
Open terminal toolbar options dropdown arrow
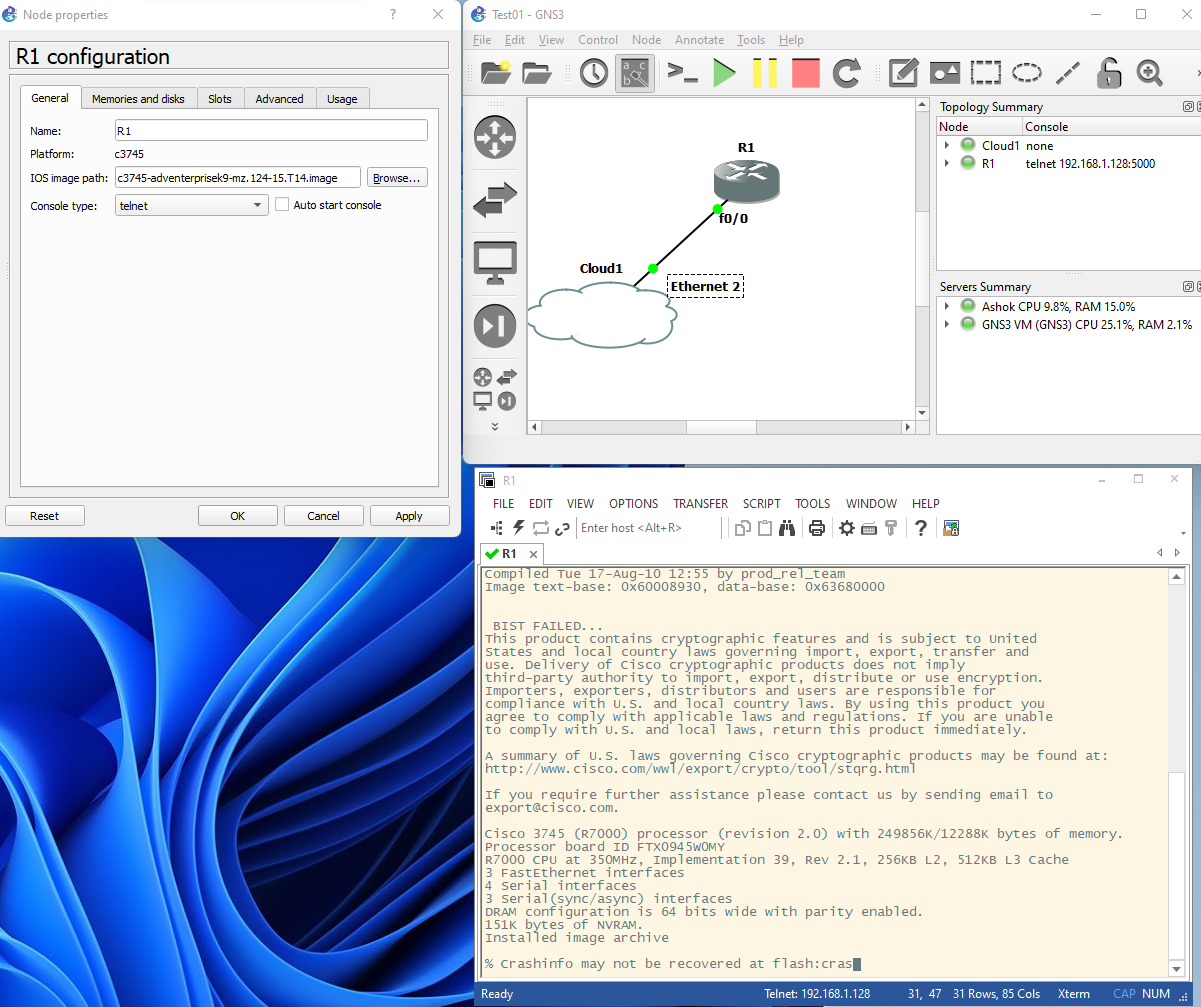(1184, 533)
